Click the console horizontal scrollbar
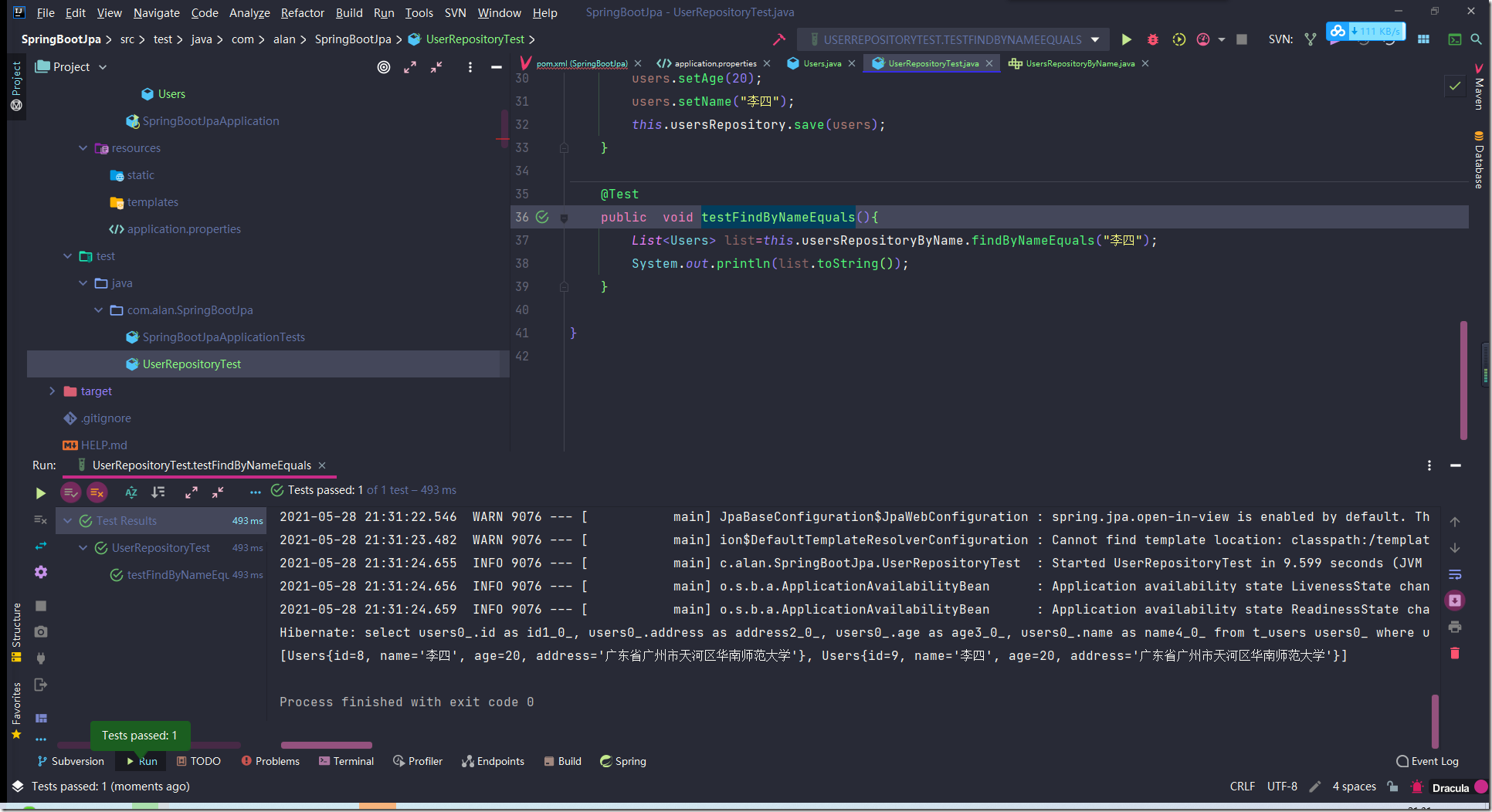Image resolution: width=1492 pixels, height=812 pixels. (327, 745)
